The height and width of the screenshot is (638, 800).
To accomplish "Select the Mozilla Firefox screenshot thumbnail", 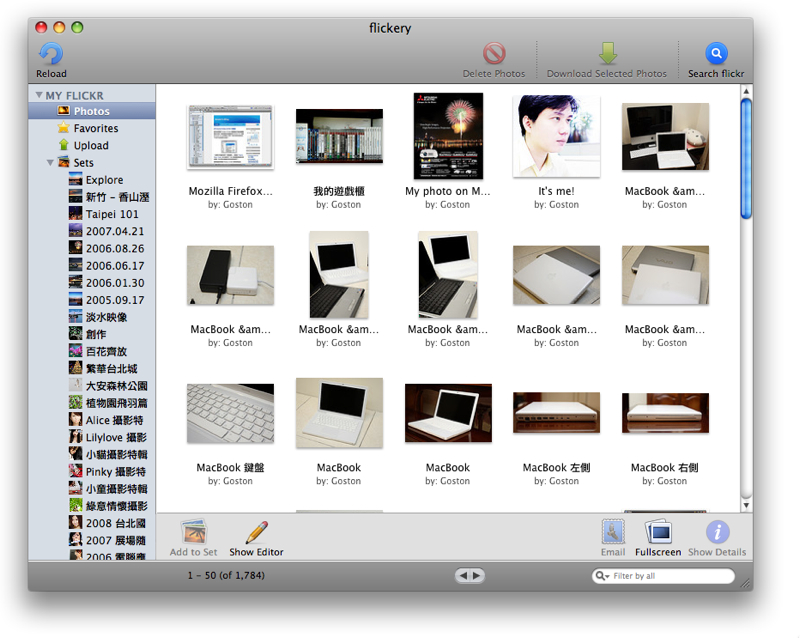I will click(x=231, y=137).
